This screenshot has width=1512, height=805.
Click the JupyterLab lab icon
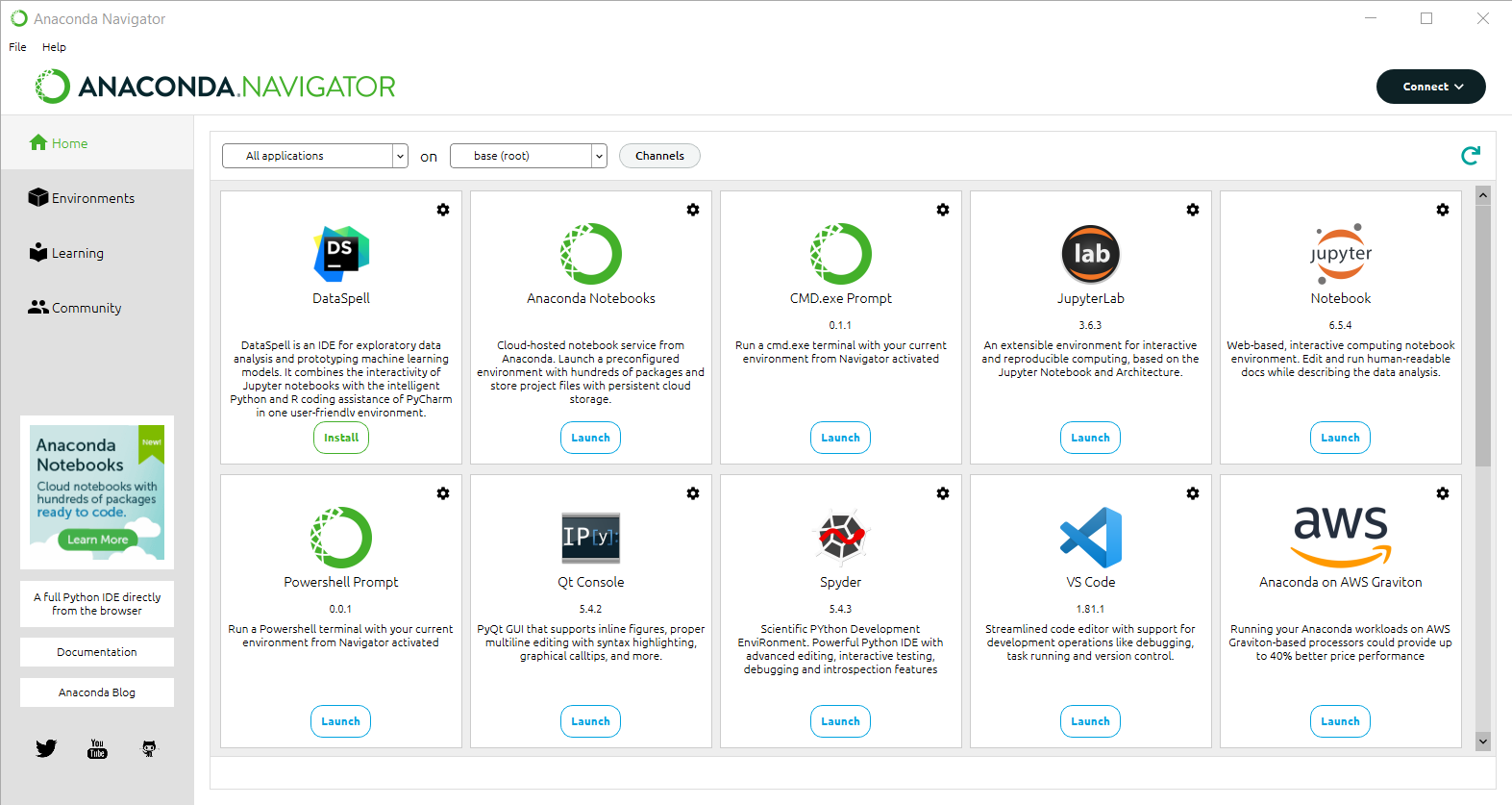(1091, 254)
